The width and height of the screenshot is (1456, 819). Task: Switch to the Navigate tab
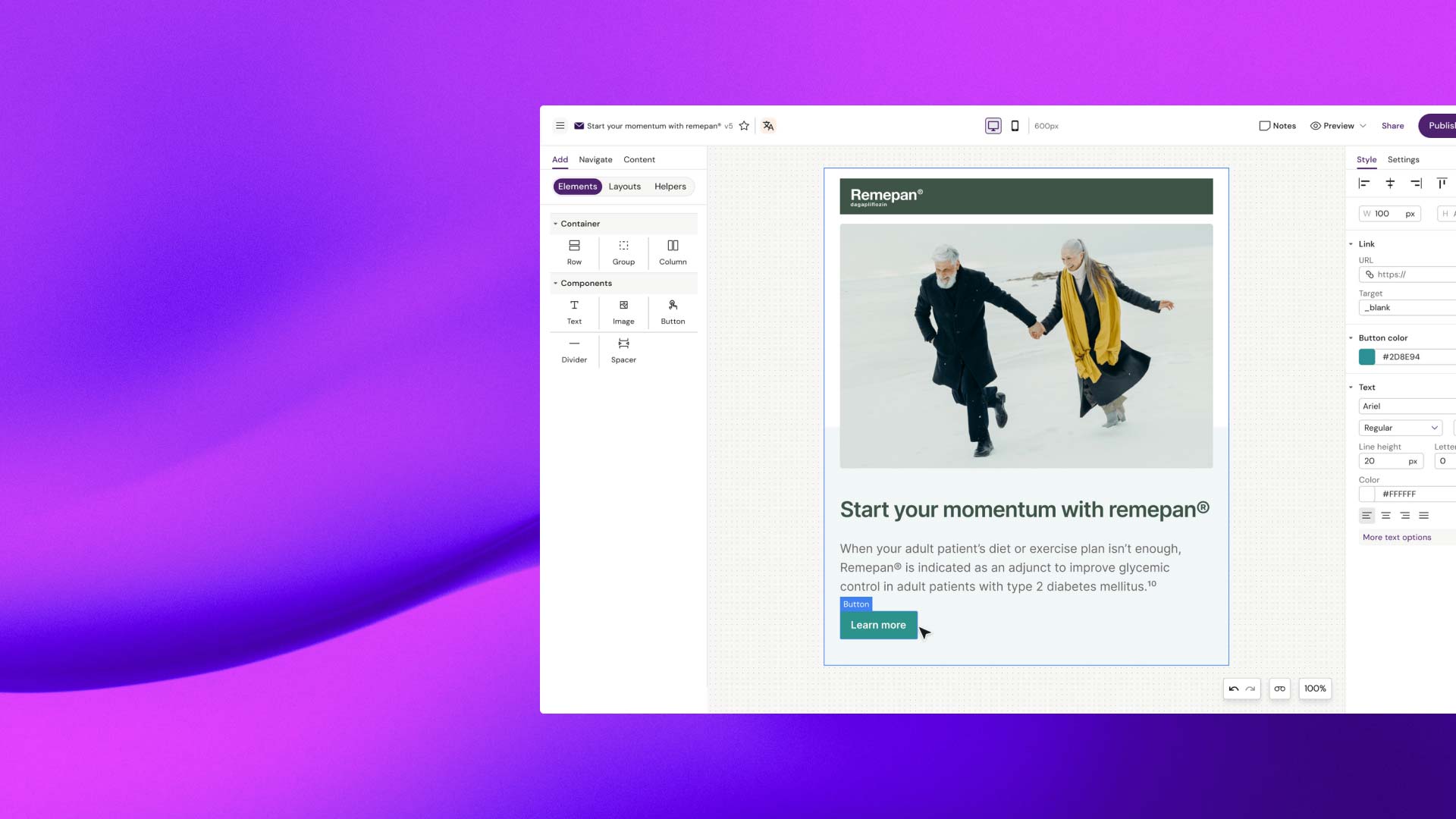pos(595,159)
